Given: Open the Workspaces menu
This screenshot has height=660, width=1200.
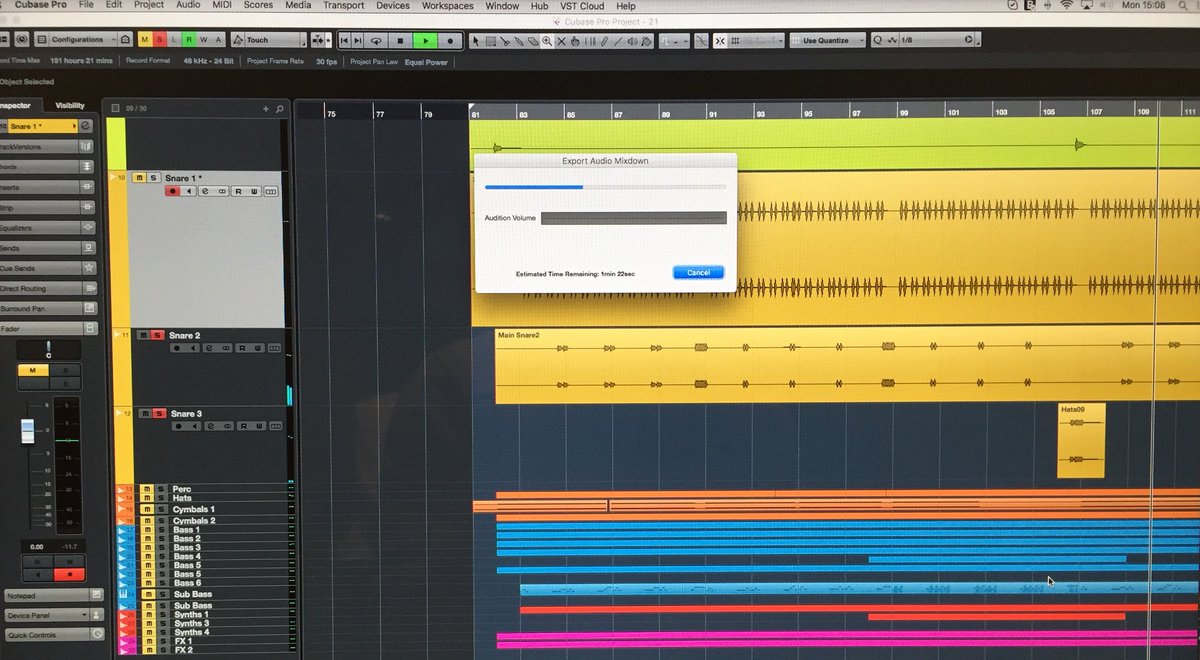Looking at the screenshot, I should point(447,5).
